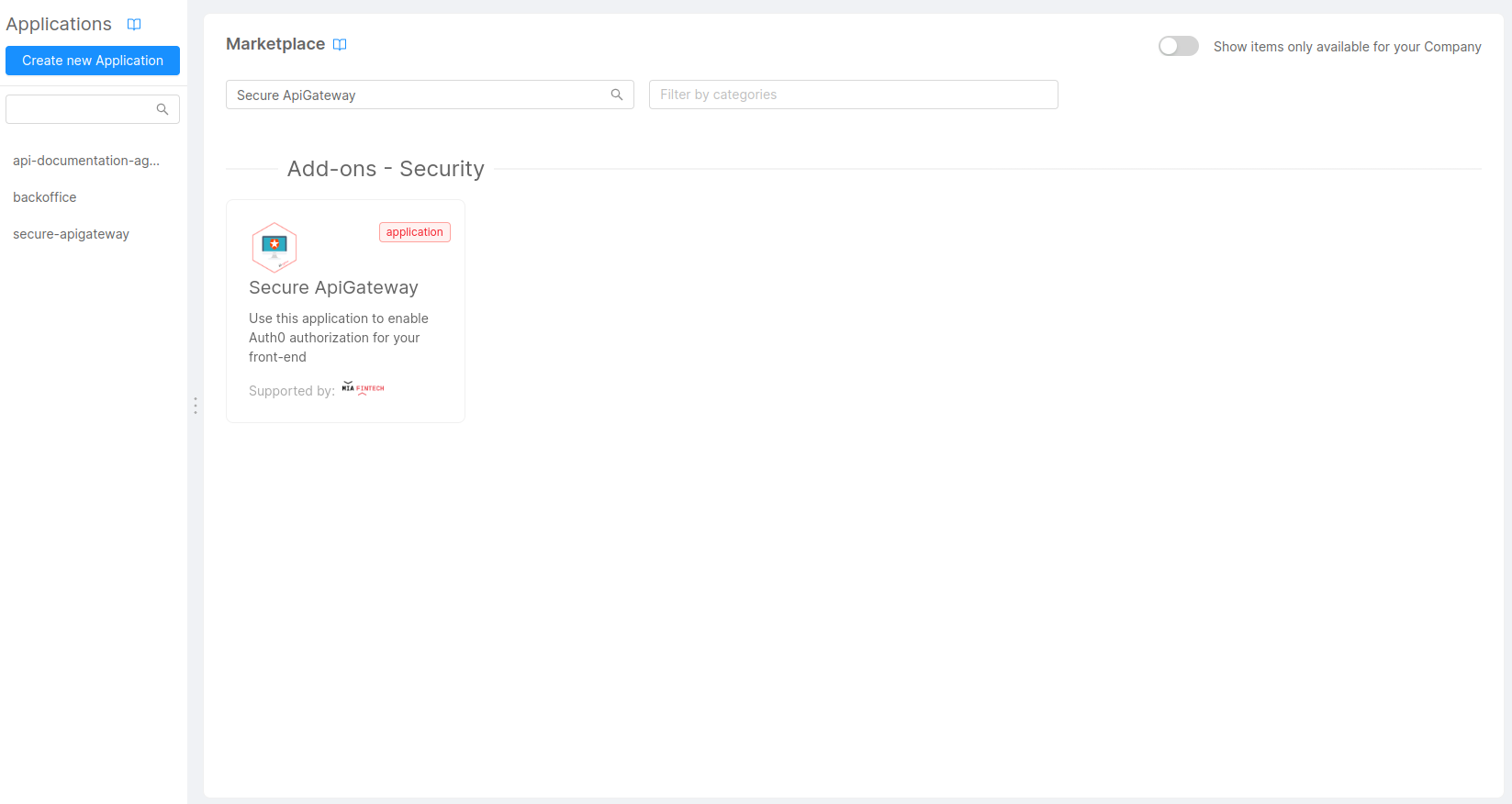
Task: Click the sidebar vertical-dots handle
Action: point(196,406)
